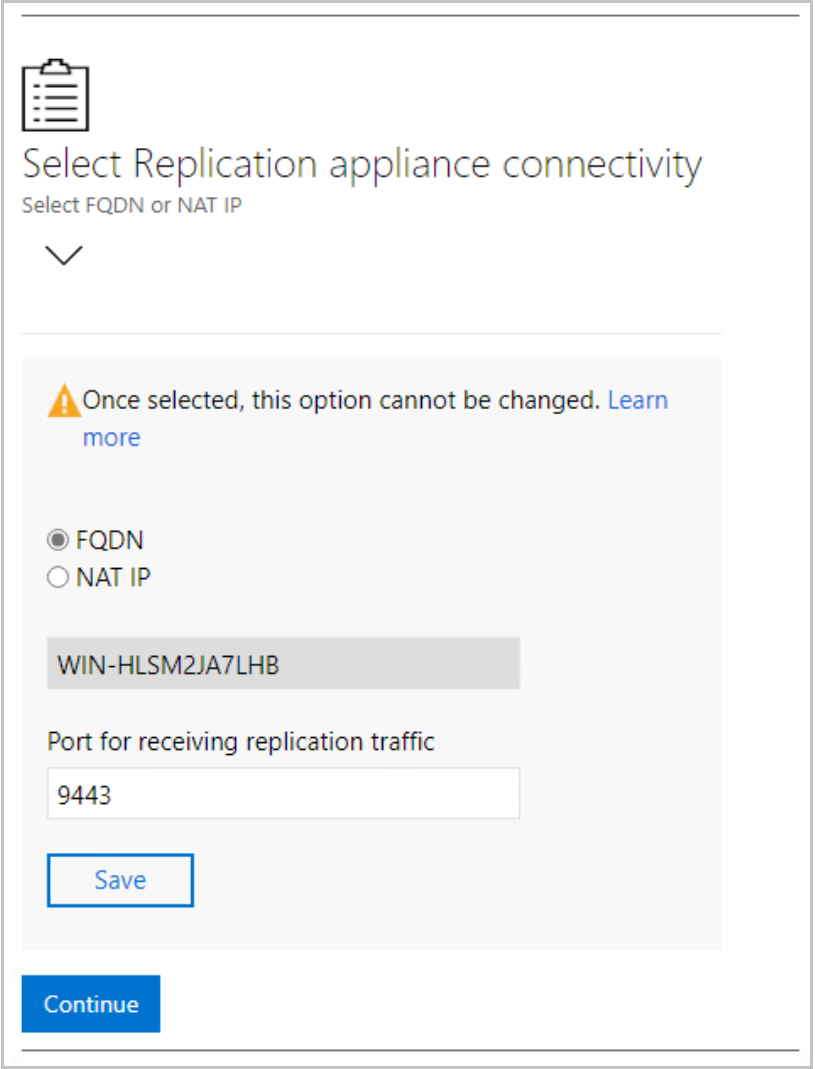Expand the chevron below Select FQDN or NAT IP
815x1069 pixels.
click(x=63, y=256)
